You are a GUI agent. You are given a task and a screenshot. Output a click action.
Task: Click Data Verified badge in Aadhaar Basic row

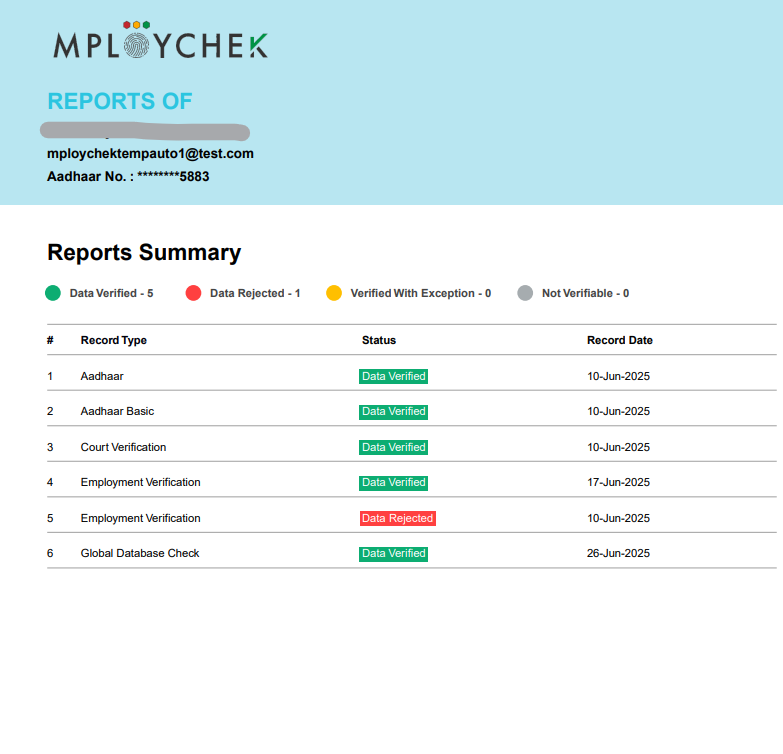(x=394, y=411)
